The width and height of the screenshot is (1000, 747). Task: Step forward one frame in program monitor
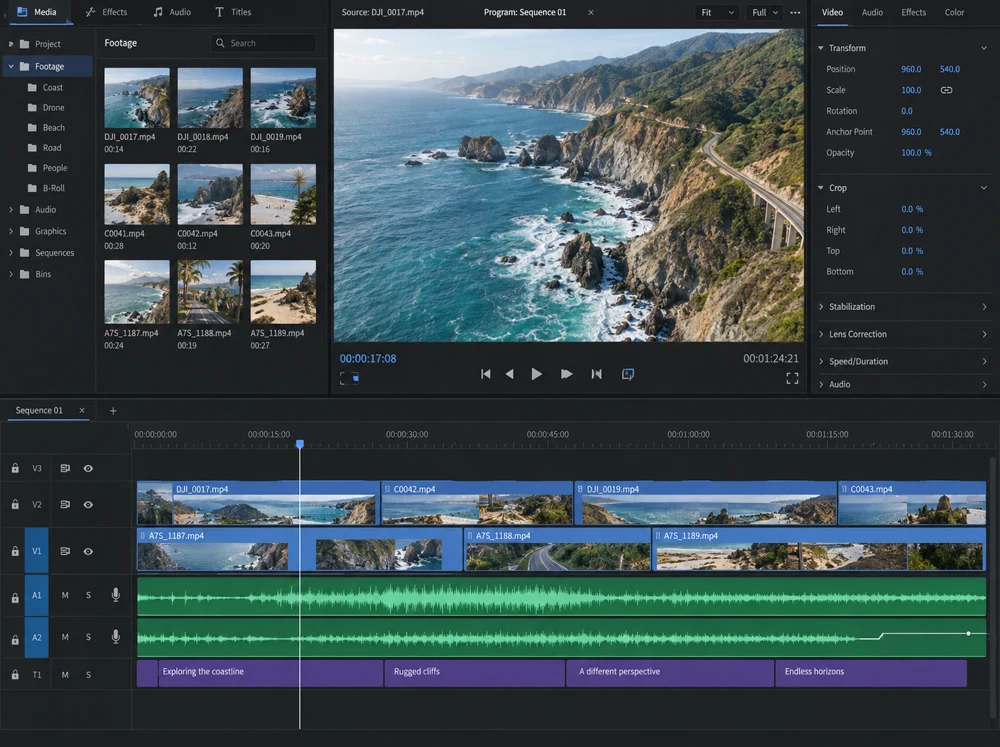[x=566, y=374]
